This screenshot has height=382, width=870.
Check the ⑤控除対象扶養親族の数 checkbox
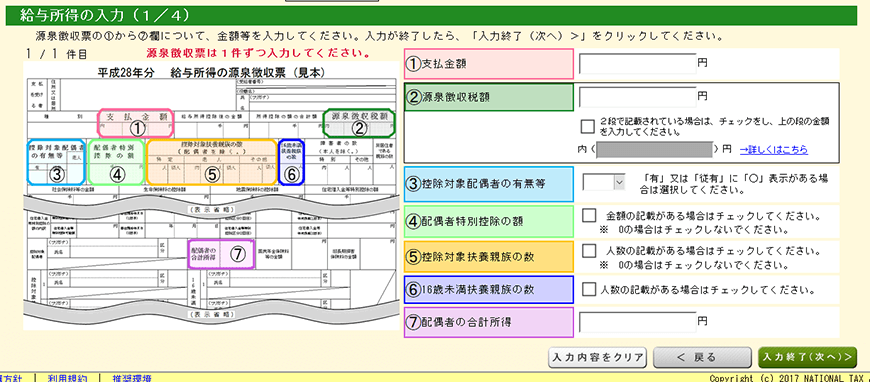589,251
